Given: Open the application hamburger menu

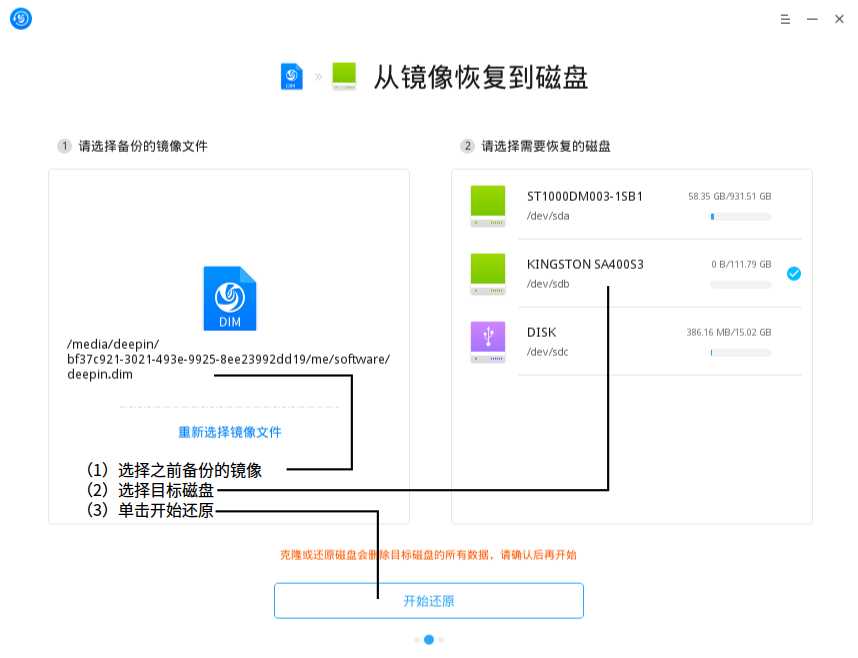Looking at the screenshot, I should [785, 18].
